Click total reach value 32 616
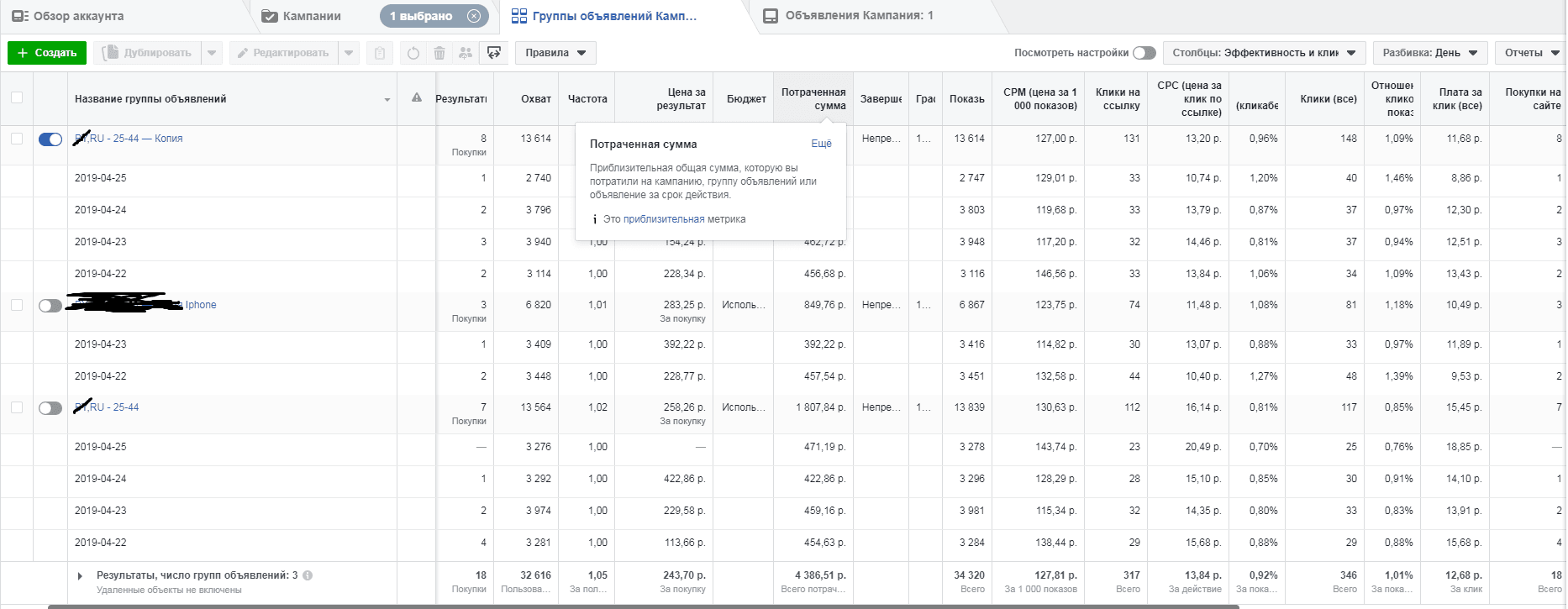This screenshot has width=1568, height=609. (x=535, y=575)
